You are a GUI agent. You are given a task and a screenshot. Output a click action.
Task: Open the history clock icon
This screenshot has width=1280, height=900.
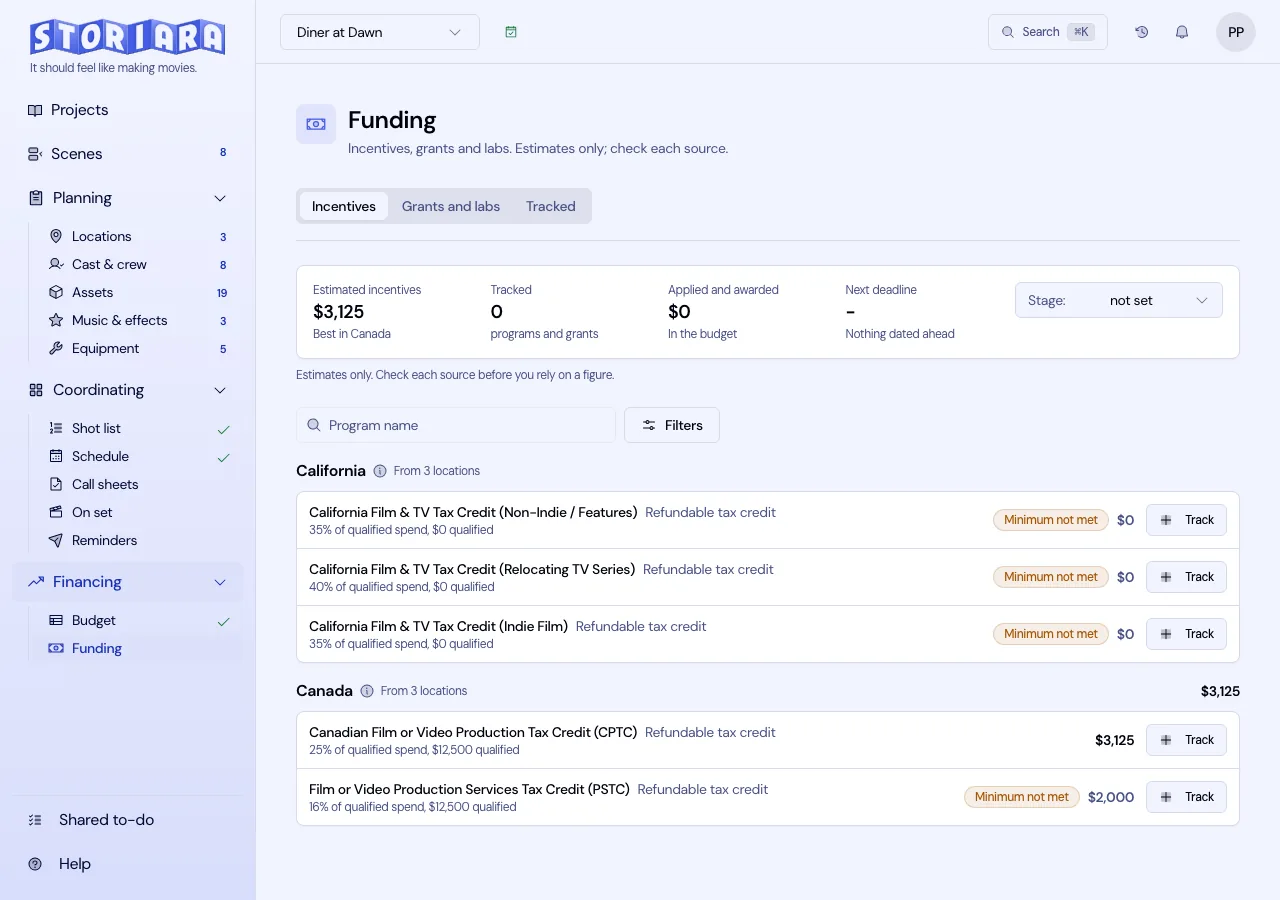coord(1142,32)
